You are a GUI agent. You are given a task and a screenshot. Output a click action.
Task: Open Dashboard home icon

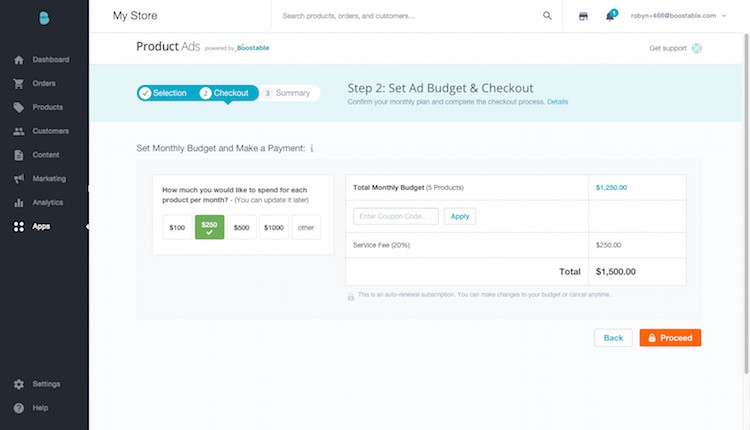pos(19,60)
